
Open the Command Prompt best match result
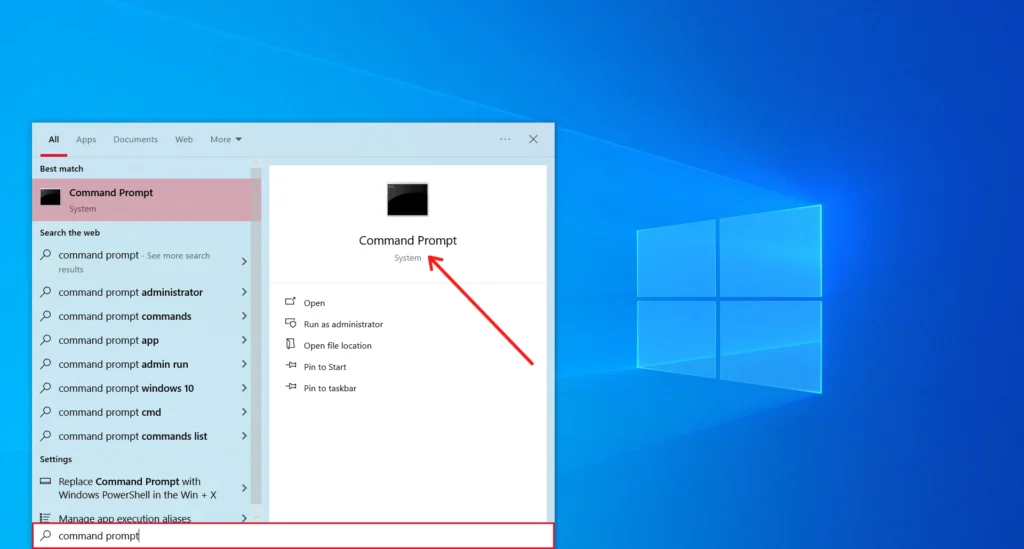click(146, 200)
